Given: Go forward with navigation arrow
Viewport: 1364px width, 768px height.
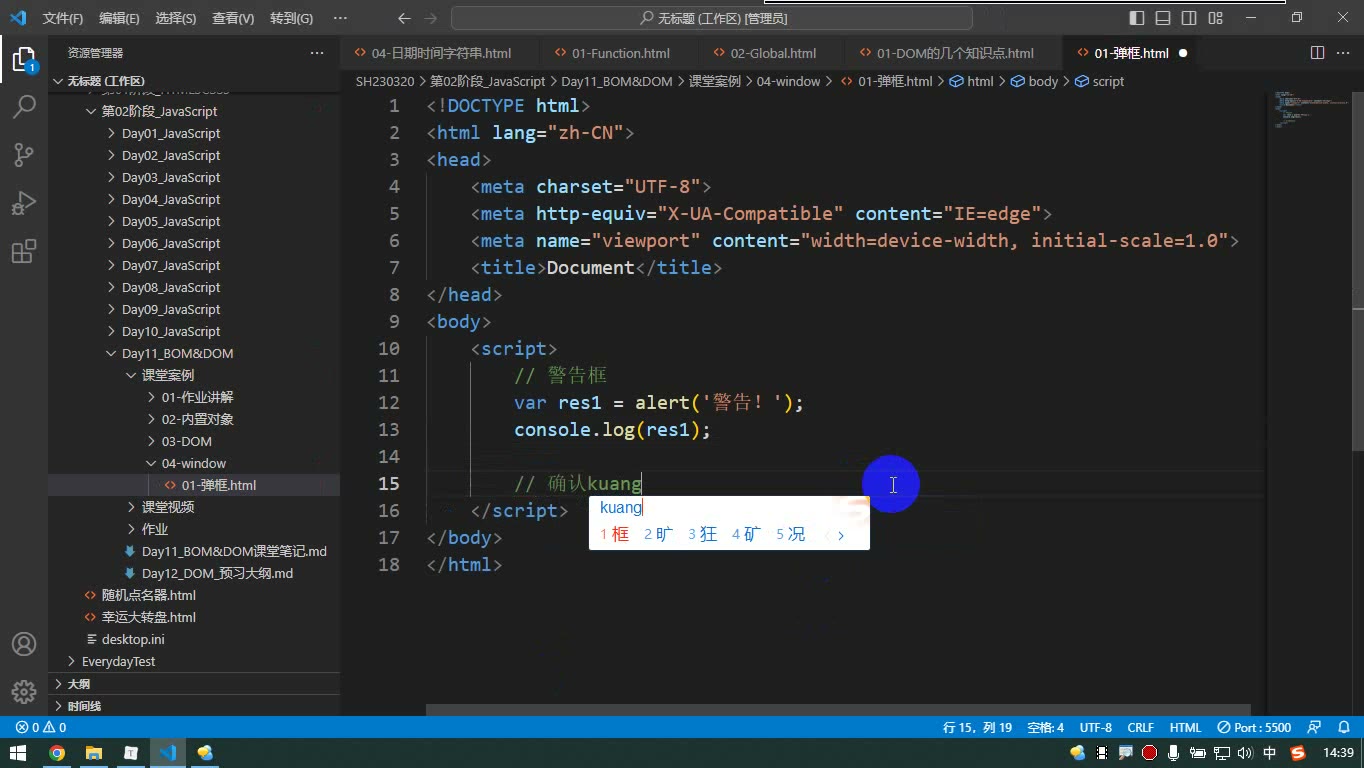Looking at the screenshot, I should pyautogui.click(x=431, y=18).
